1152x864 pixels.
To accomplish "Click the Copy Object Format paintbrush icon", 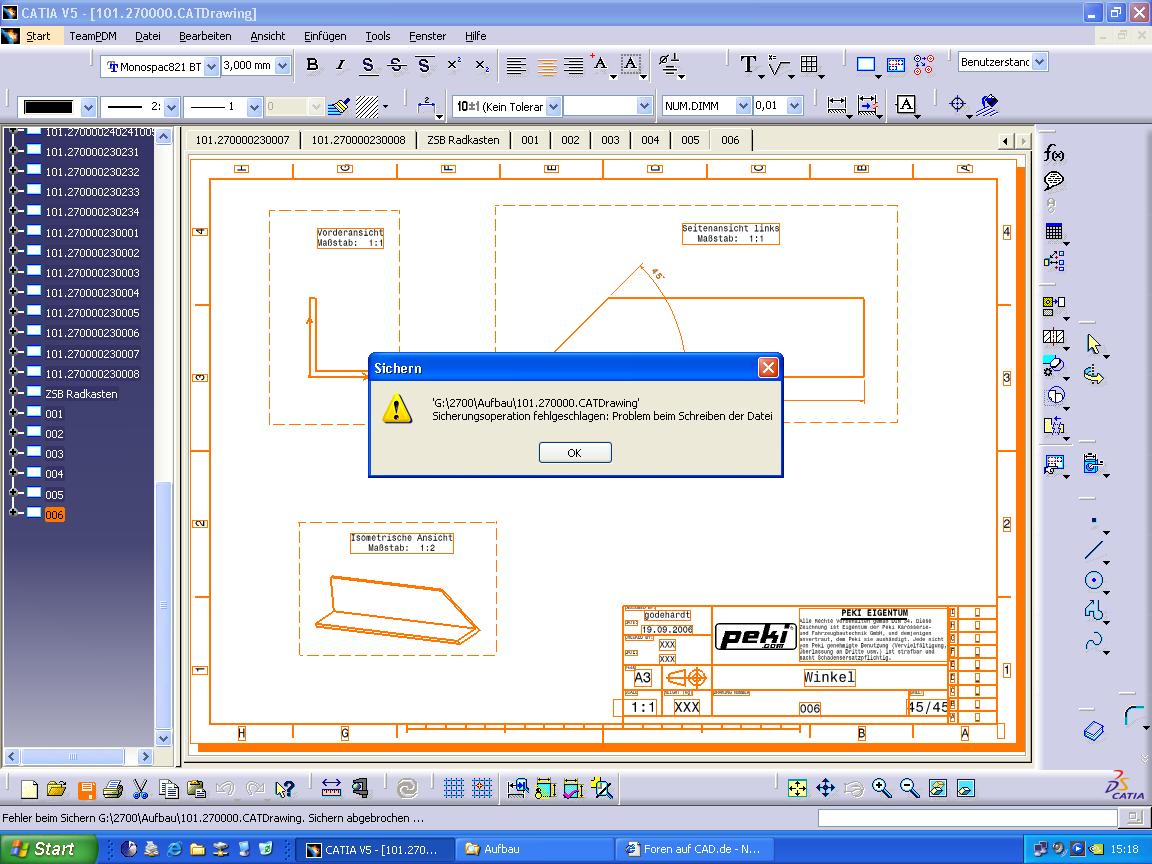I will click(338, 107).
